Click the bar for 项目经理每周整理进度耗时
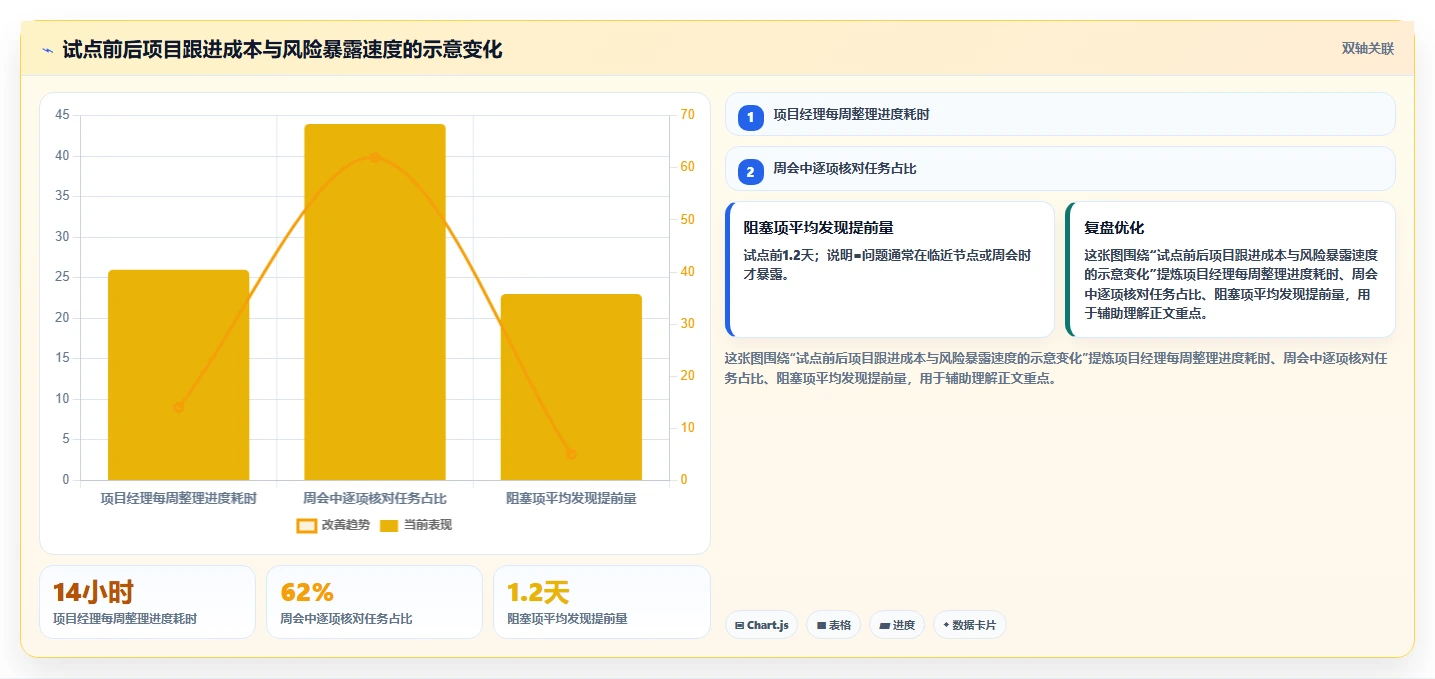 point(178,375)
